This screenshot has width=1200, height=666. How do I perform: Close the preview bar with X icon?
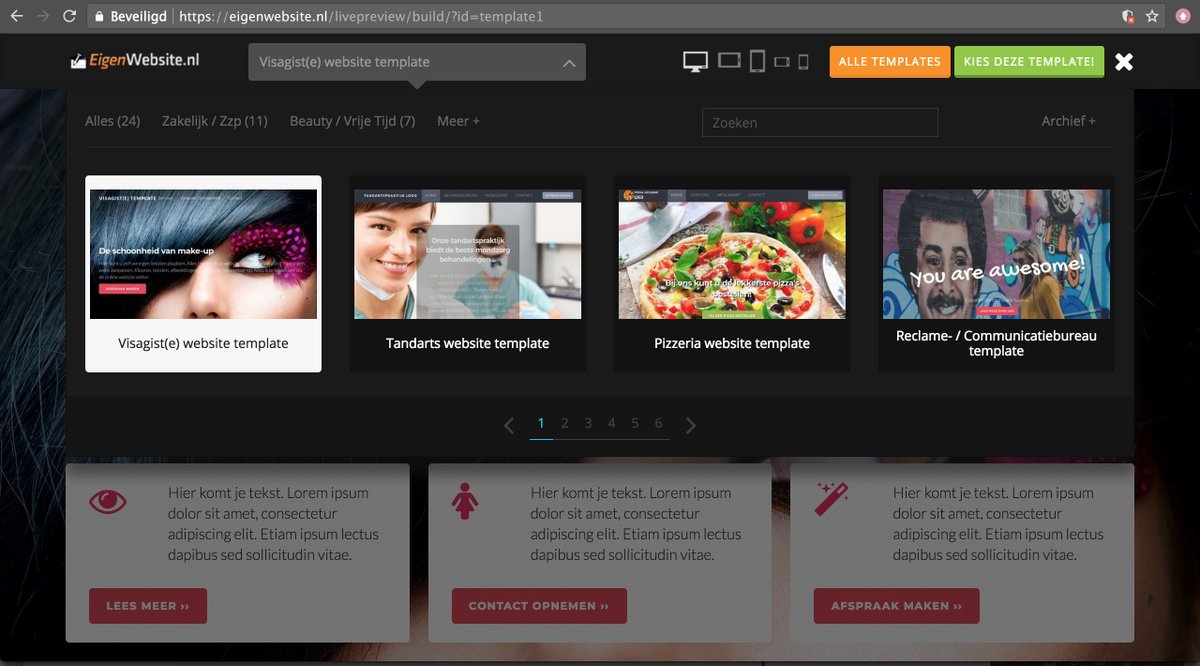1124,62
